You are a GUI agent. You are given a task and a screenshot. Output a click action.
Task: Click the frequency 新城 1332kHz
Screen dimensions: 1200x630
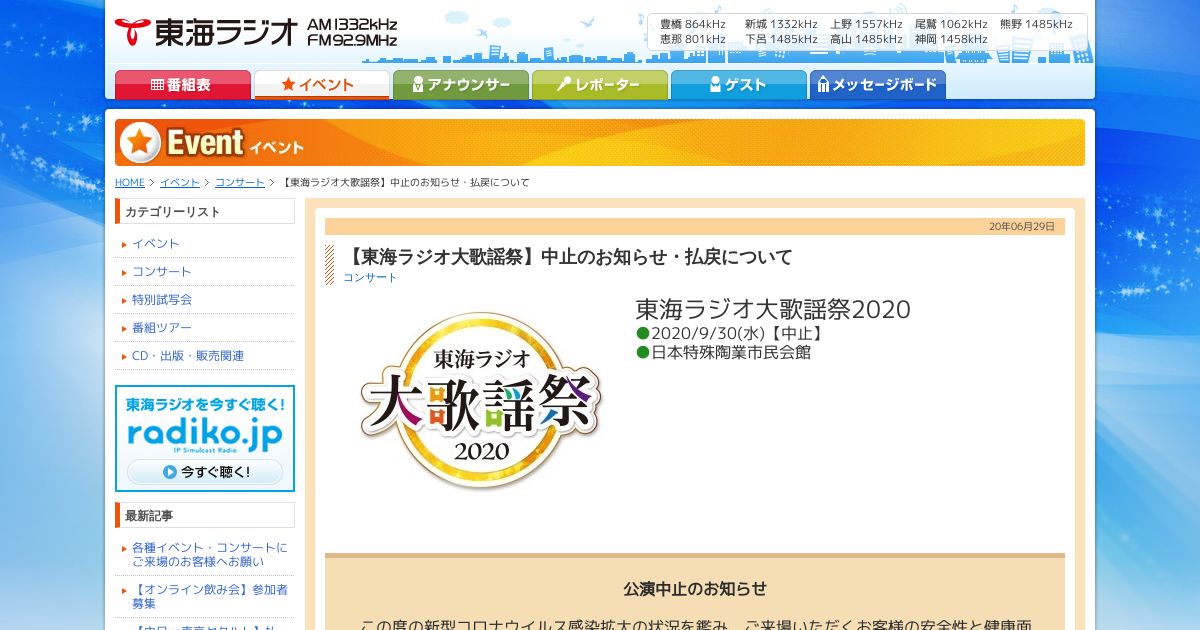(781, 24)
